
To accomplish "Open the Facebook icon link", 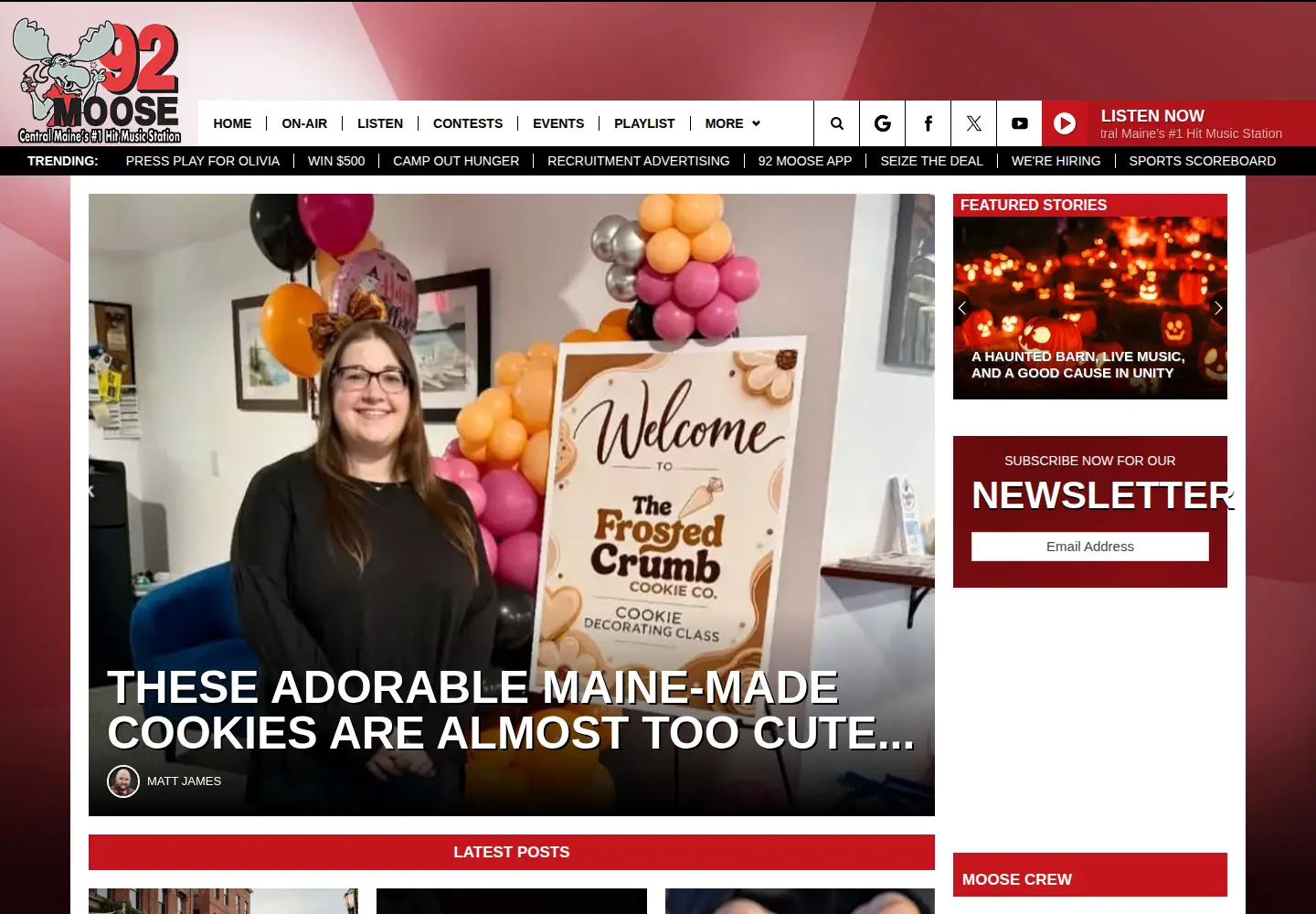I will pyautogui.click(x=928, y=123).
